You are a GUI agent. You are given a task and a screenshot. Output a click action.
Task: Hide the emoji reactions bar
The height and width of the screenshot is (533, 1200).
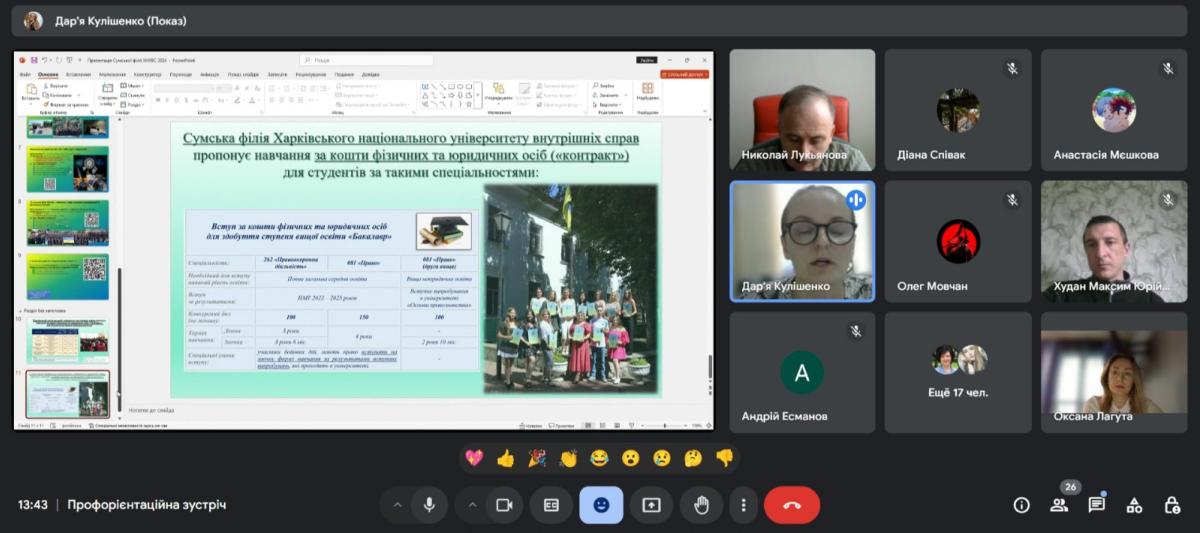[601, 505]
